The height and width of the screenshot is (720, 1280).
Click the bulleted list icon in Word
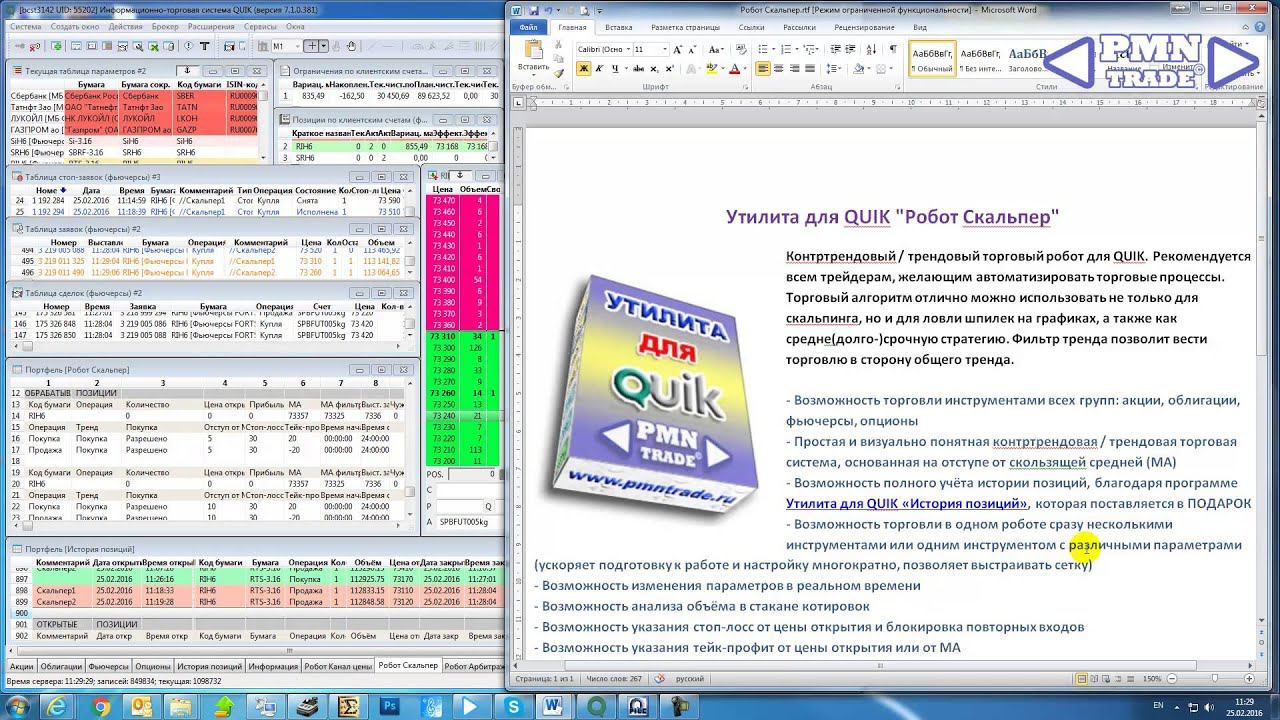pyautogui.click(x=763, y=49)
